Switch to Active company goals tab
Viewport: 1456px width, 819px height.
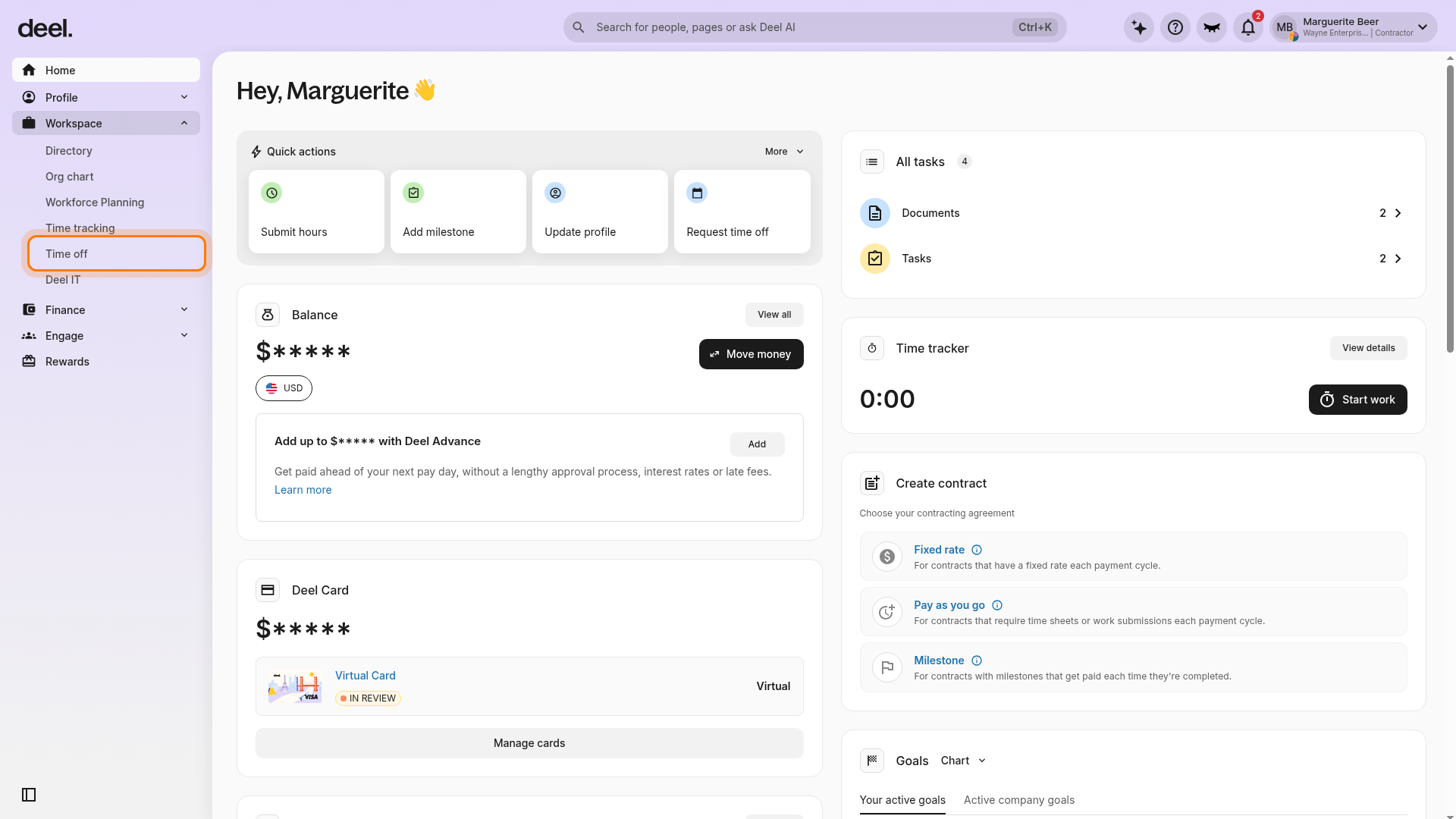[x=1019, y=800]
